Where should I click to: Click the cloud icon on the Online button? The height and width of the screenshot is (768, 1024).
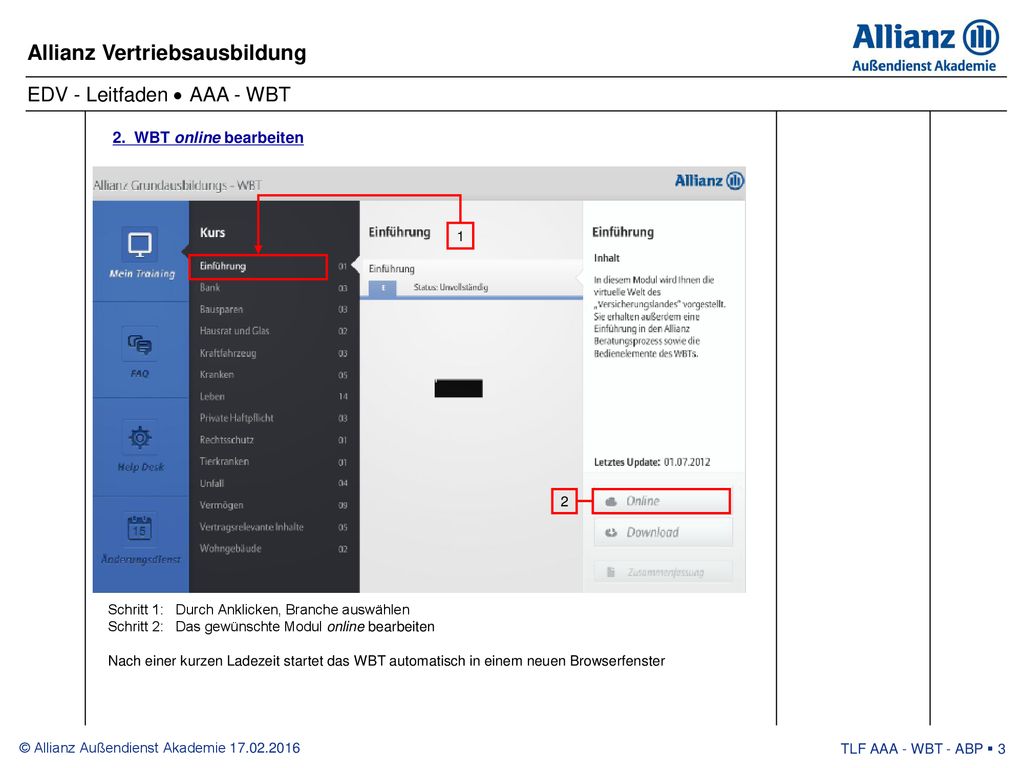click(611, 502)
